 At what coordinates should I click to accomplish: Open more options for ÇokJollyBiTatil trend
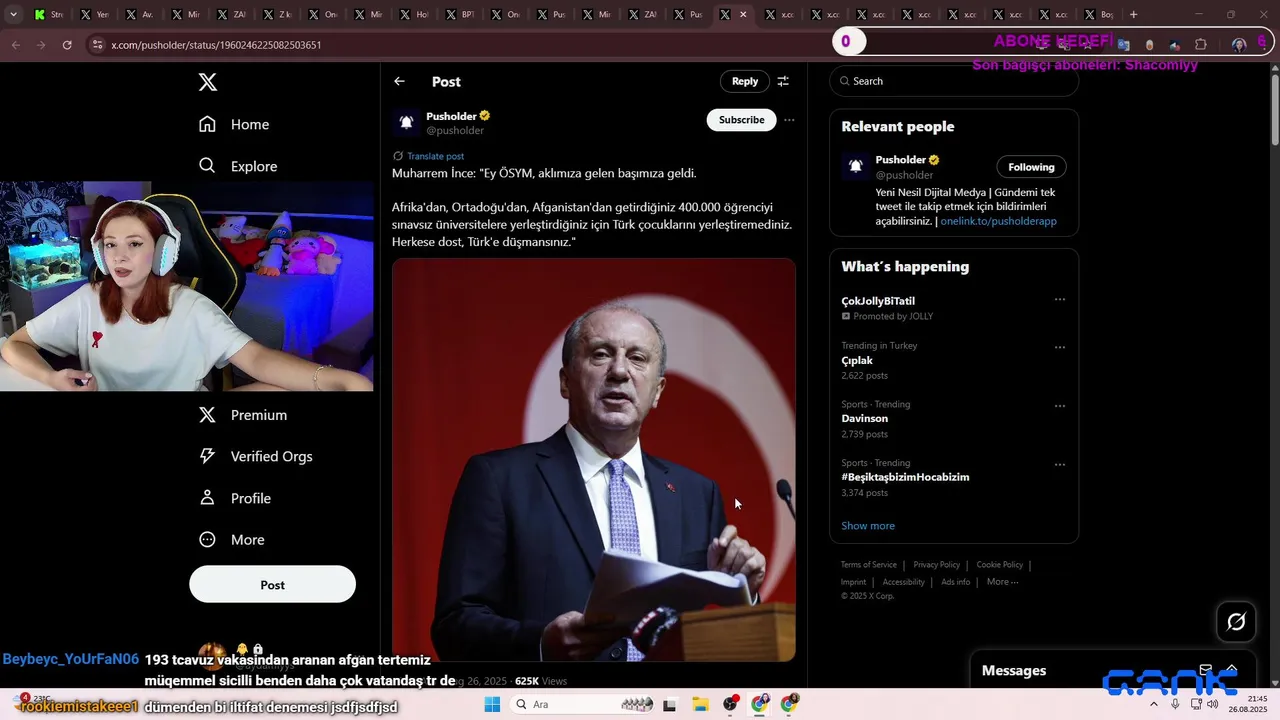coord(1060,299)
